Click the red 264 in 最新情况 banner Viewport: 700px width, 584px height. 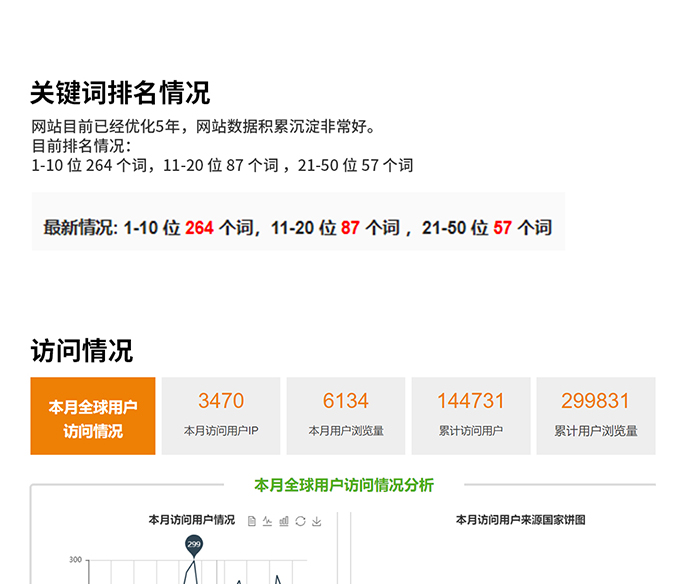click(200, 228)
